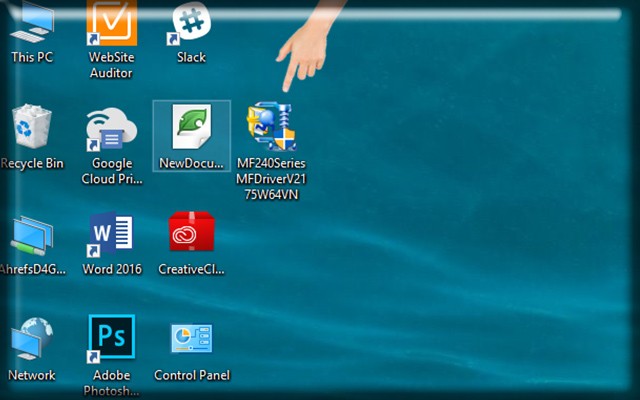Image resolution: width=640 pixels, height=400 pixels.
Task: Click the "Network" label text
Action: point(32,375)
